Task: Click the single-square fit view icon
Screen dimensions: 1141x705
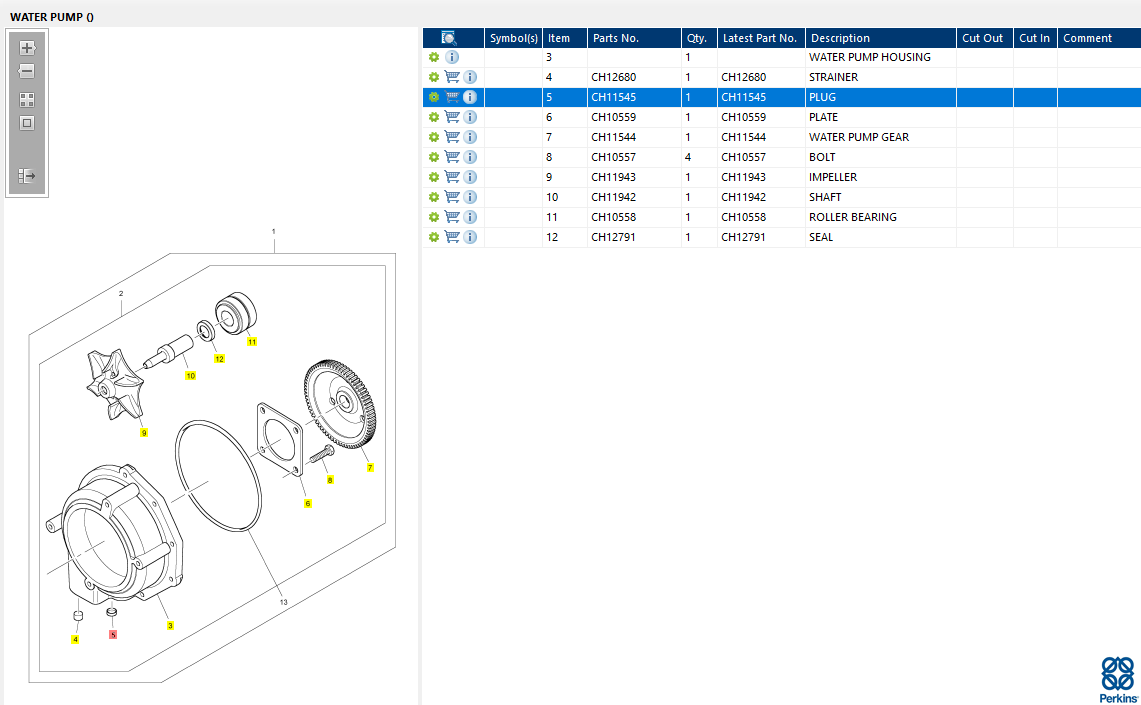Action: (27, 123)
